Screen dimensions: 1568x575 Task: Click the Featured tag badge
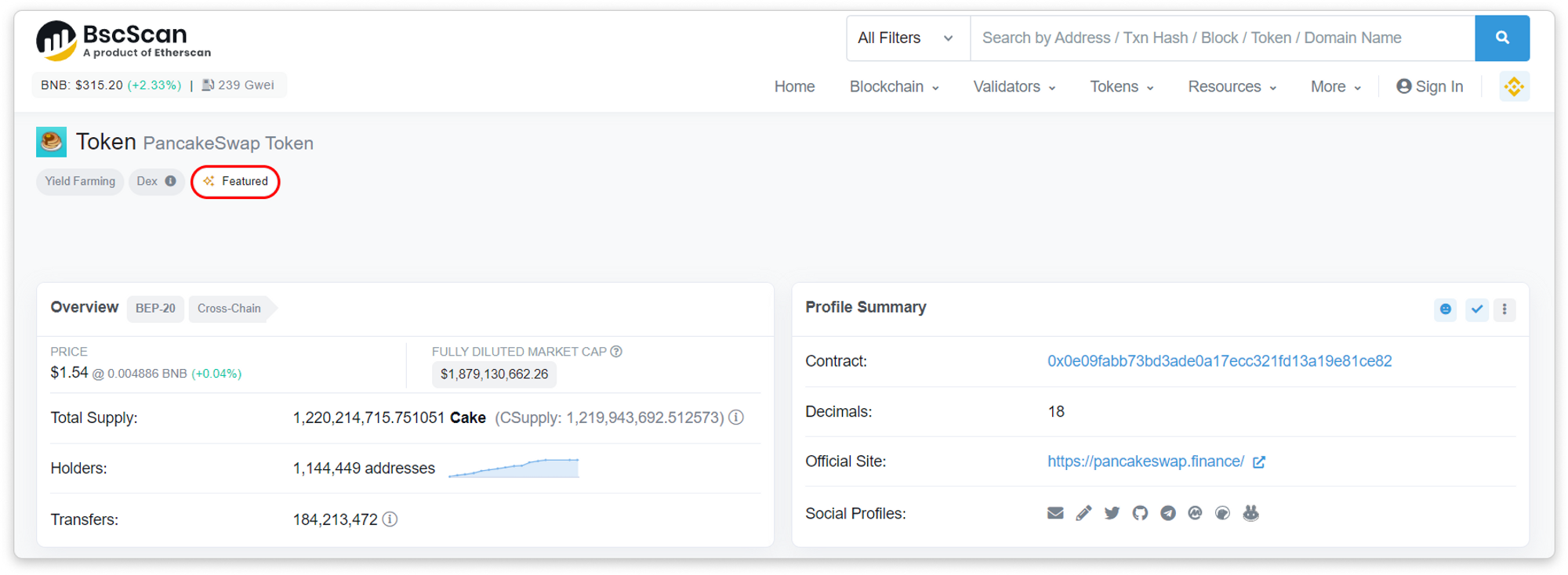pos(235,182)
